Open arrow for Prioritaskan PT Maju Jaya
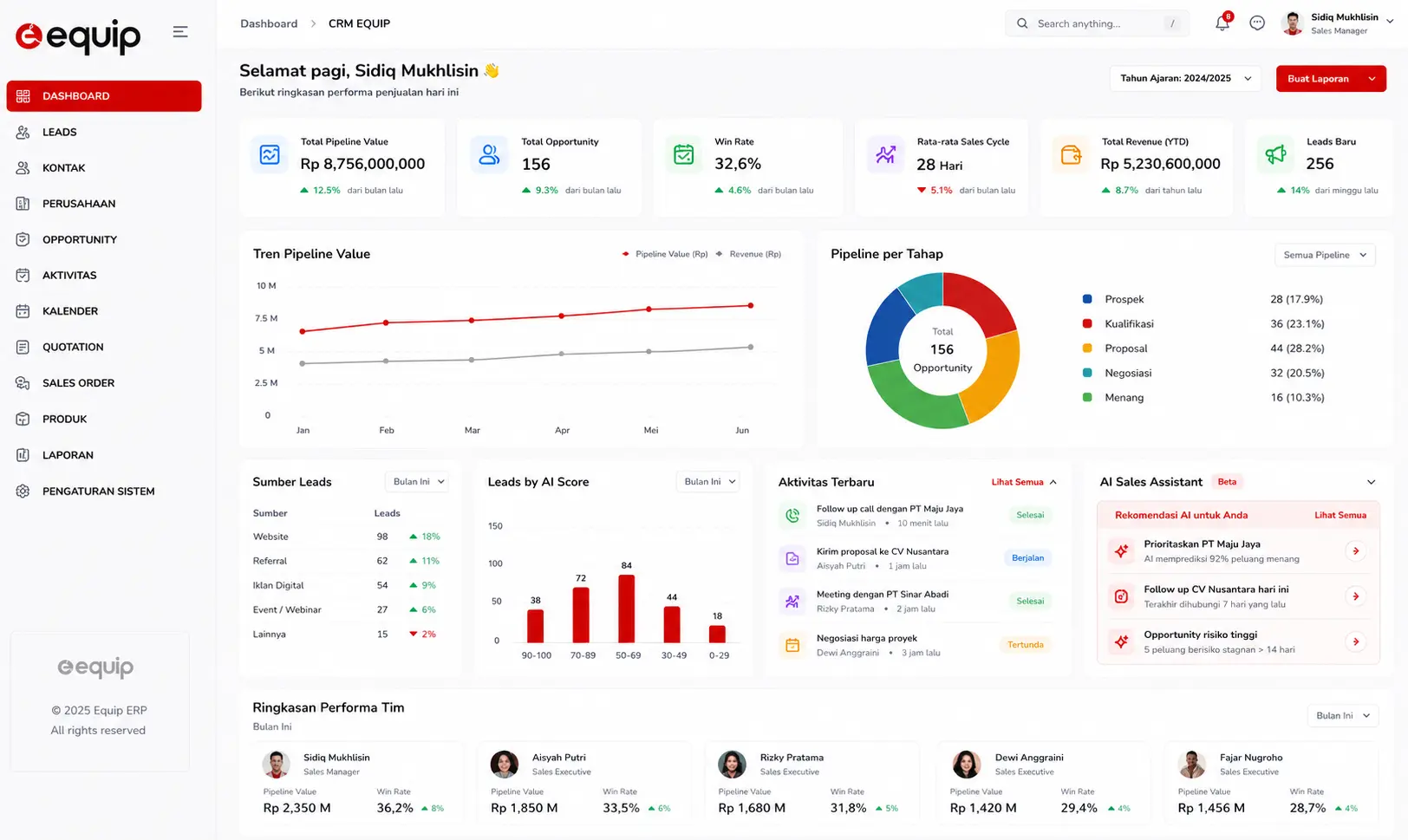Screen dimensions: 1408x840 [x=1356, y=551]
